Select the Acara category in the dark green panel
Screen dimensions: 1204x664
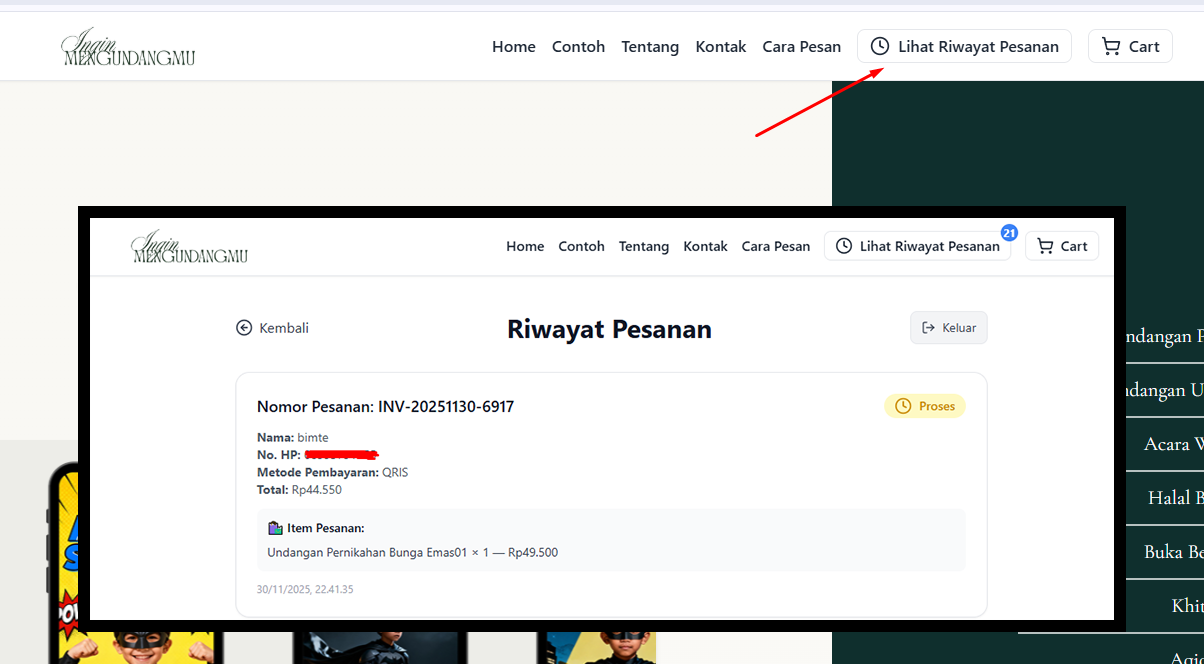point(1165,444)
